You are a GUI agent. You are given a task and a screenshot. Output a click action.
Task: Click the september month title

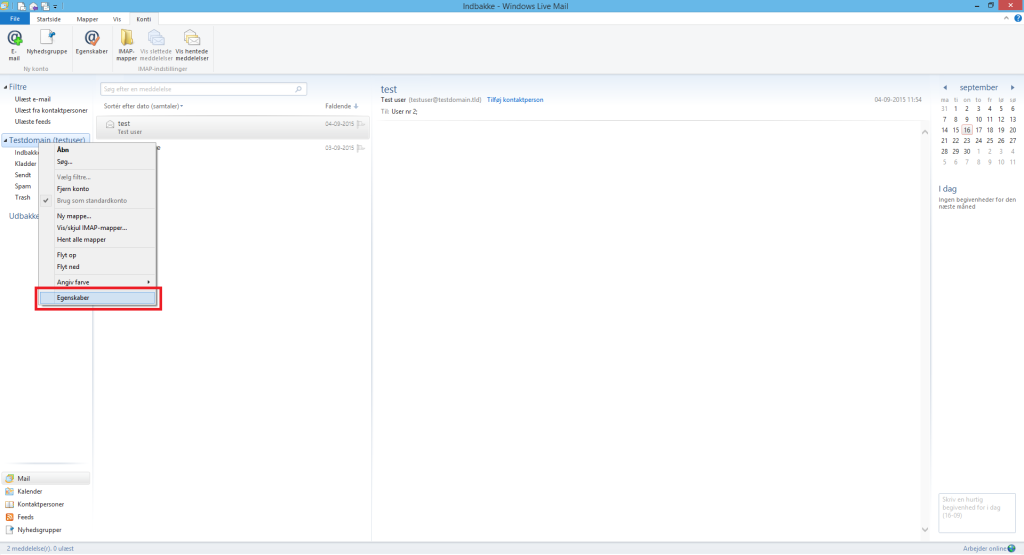(x=978, y=87)
